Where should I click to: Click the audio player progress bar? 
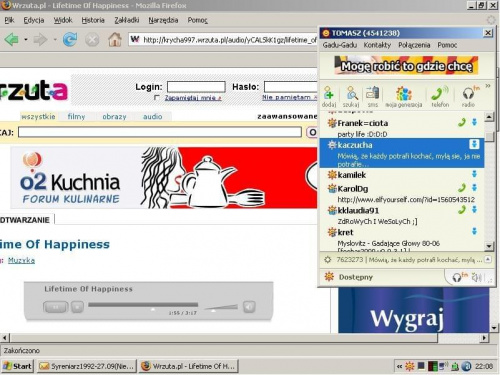(143, 305)
